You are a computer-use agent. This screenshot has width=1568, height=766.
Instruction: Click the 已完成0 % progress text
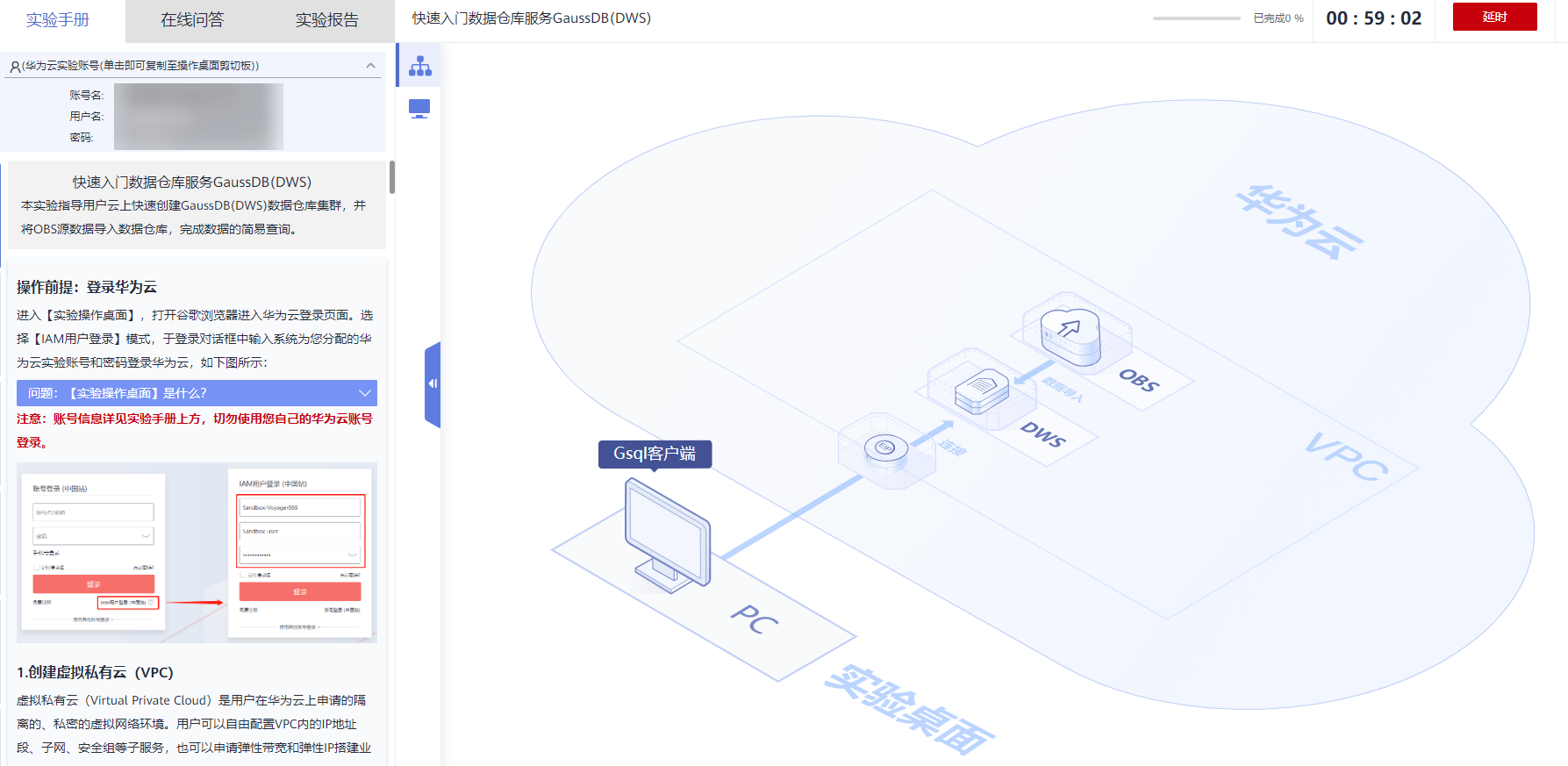pyautogui.click(x=1278, y=18)
